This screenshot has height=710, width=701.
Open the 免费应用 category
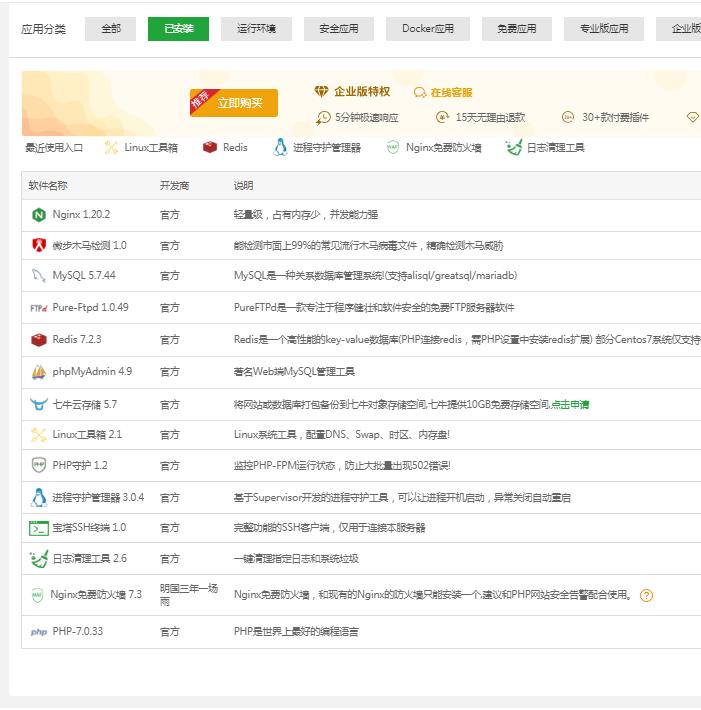pos(517,29)
